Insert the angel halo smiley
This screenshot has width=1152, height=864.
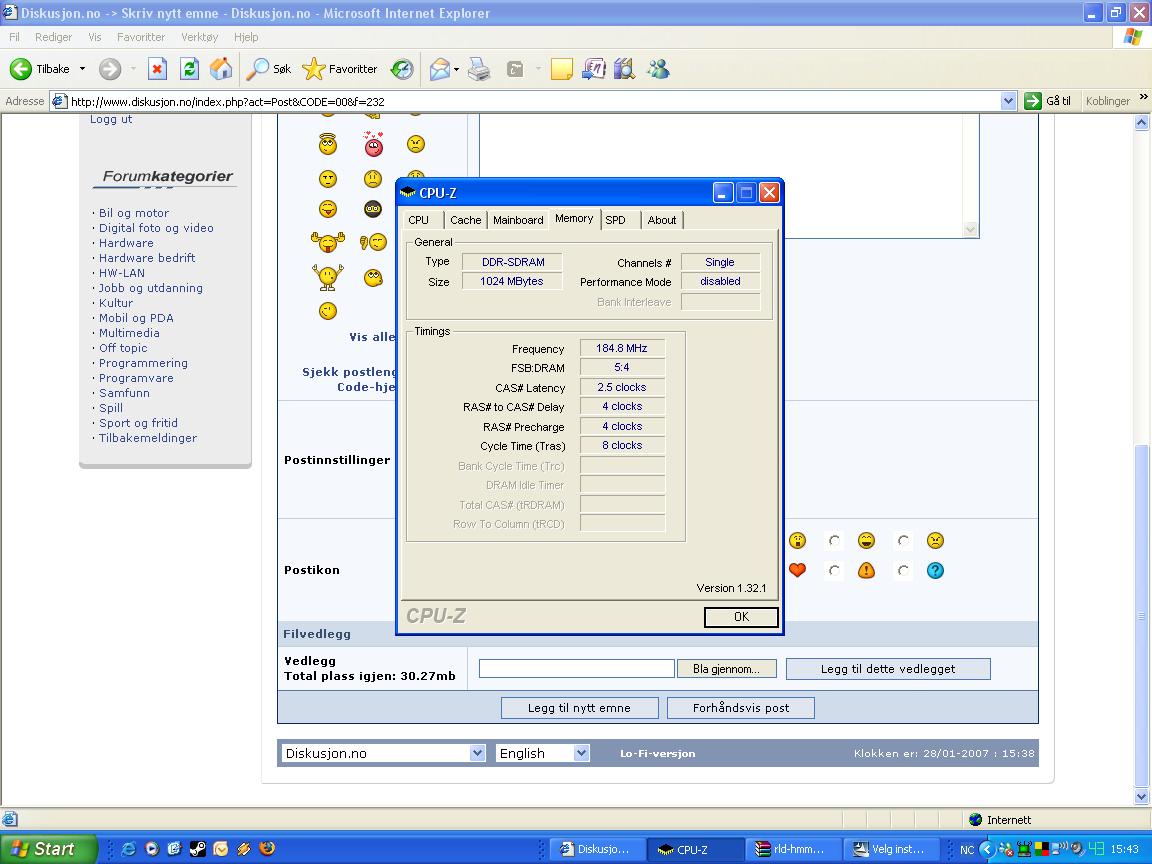(328, 144)
